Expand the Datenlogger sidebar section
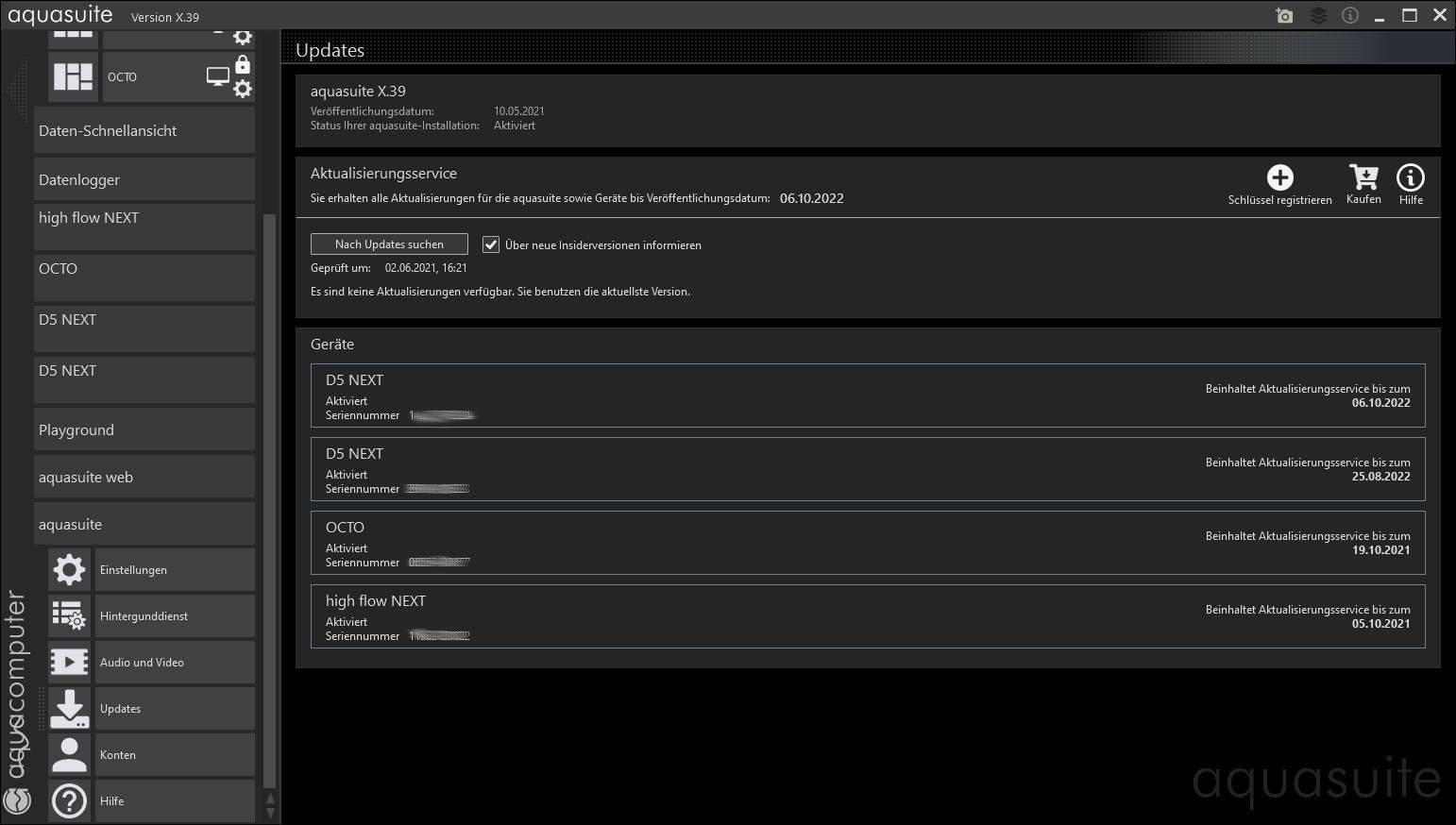The width and height of the screenshot is (1456, 825). [144, 179]
